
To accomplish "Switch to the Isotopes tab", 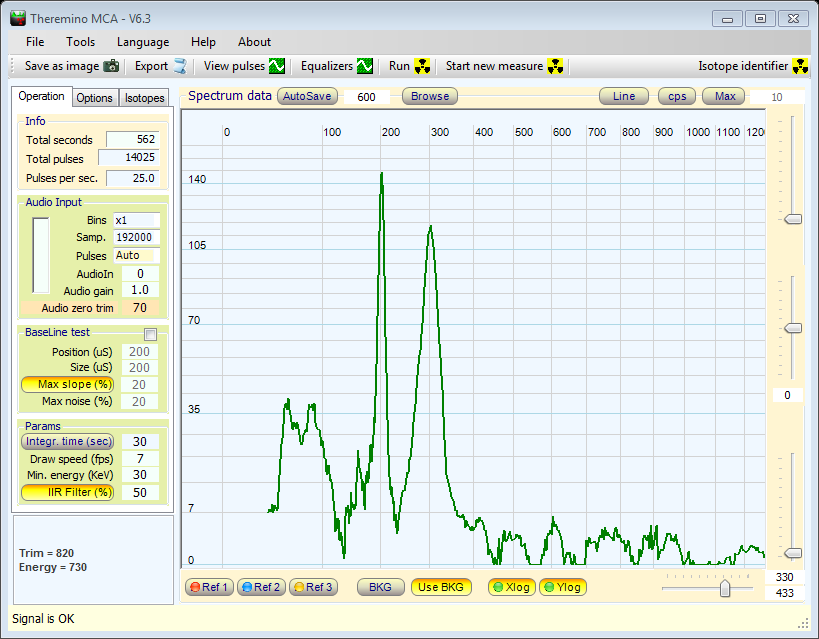I will point(144,98).
